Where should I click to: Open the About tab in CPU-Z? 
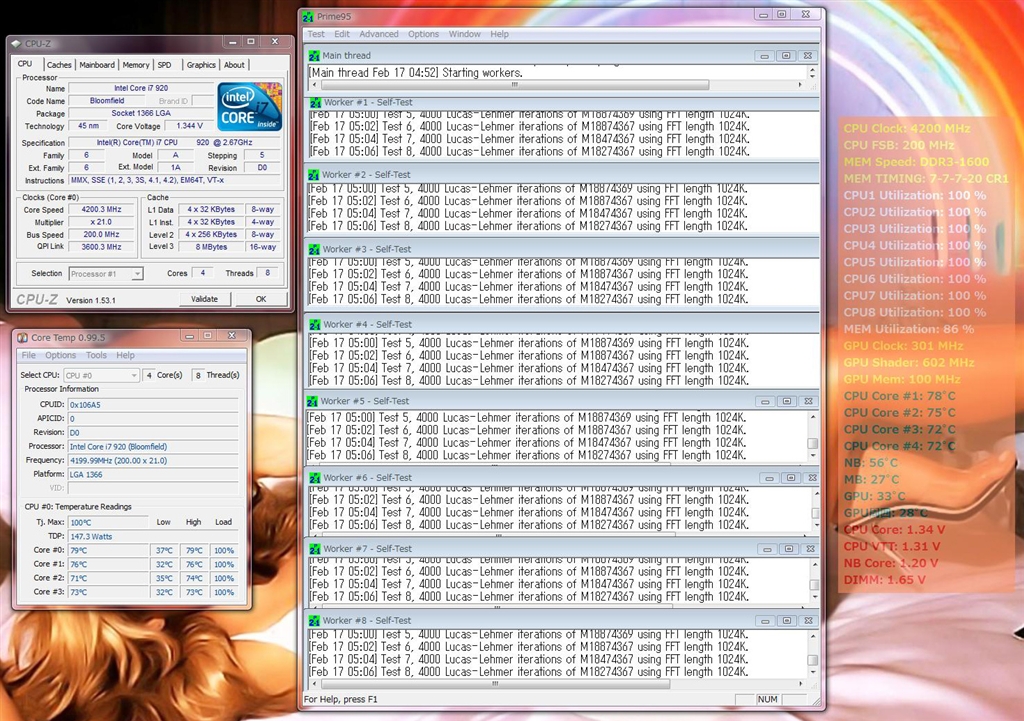click(234, 65)
